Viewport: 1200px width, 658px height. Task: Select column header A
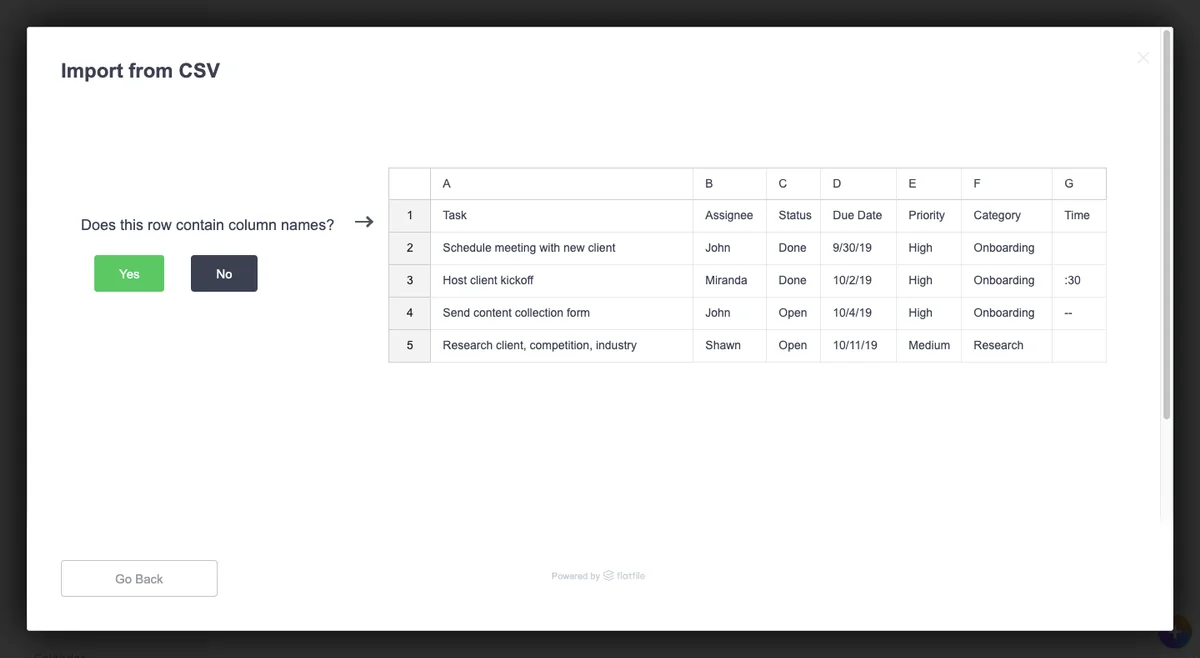click(x=560, y=183)
